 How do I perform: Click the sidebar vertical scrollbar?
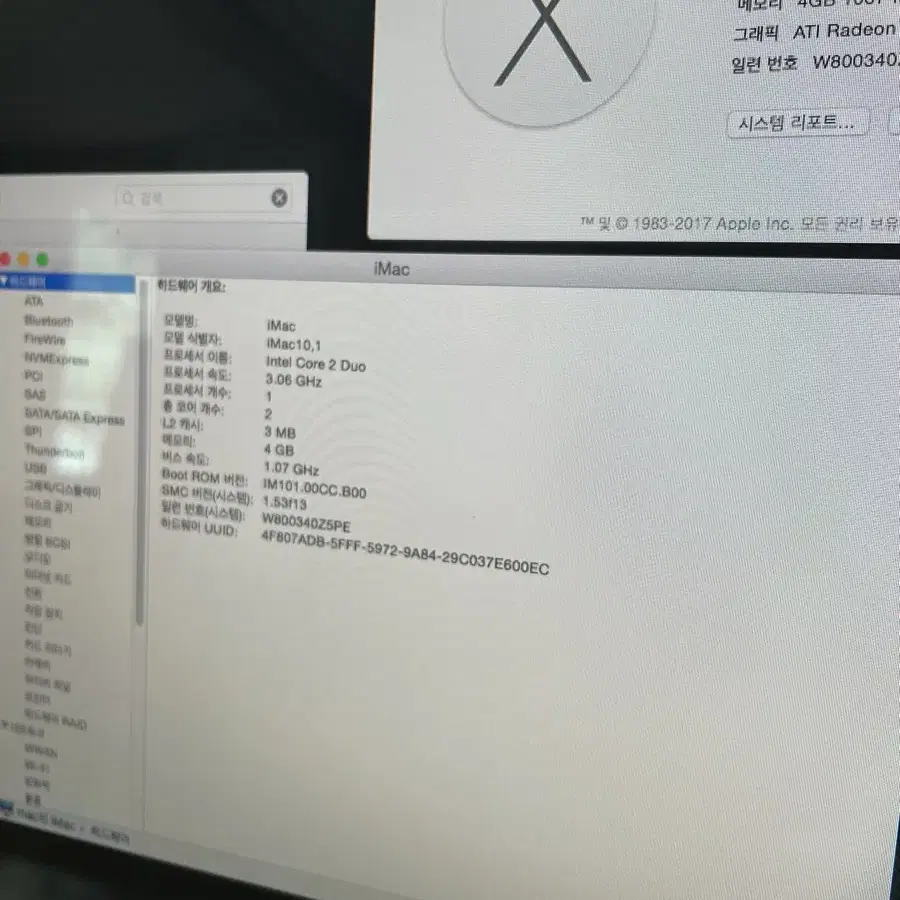tap(139, 453)
